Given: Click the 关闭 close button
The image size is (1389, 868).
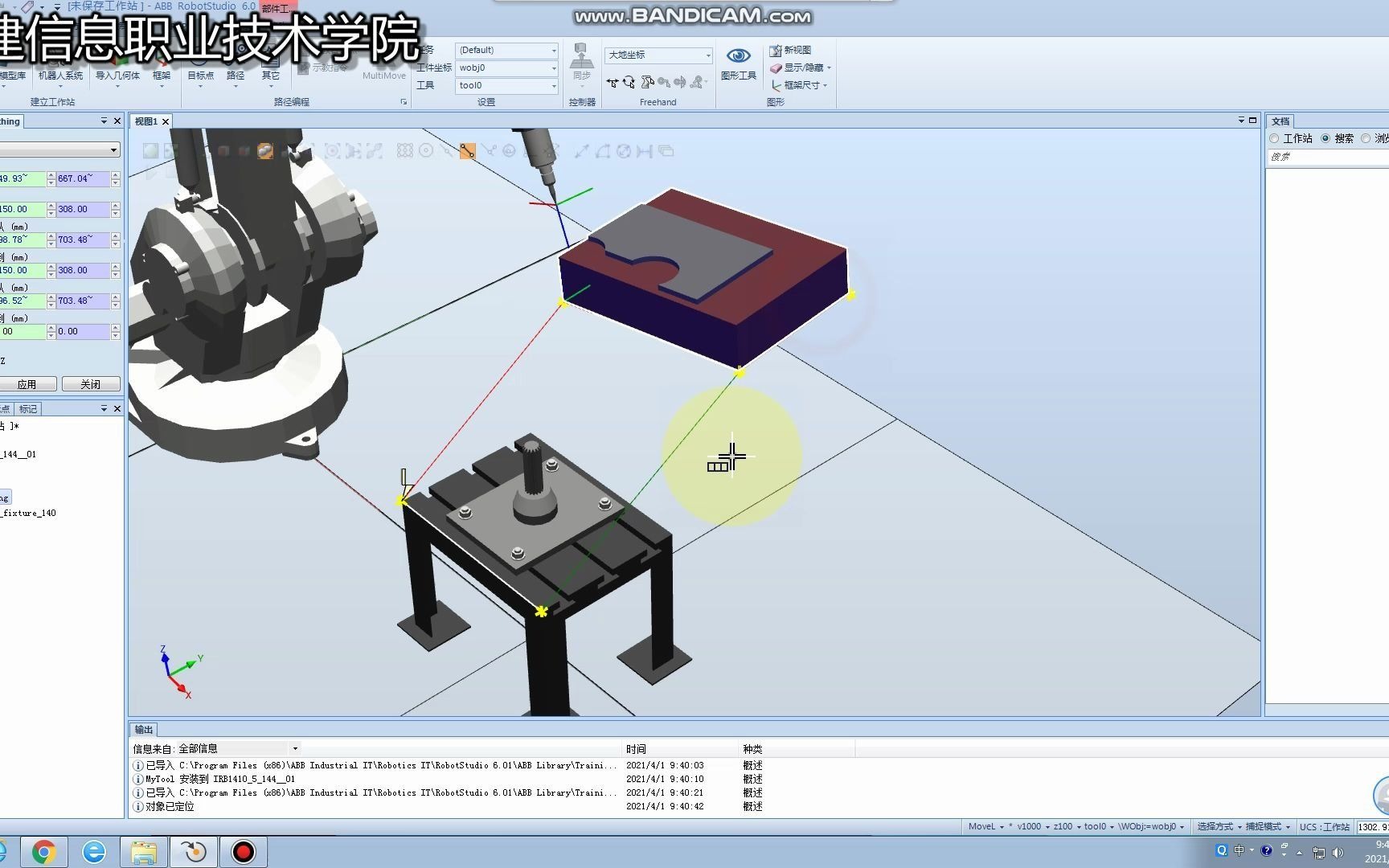Looking at the screenshot, I should click(x=91, y=384).
